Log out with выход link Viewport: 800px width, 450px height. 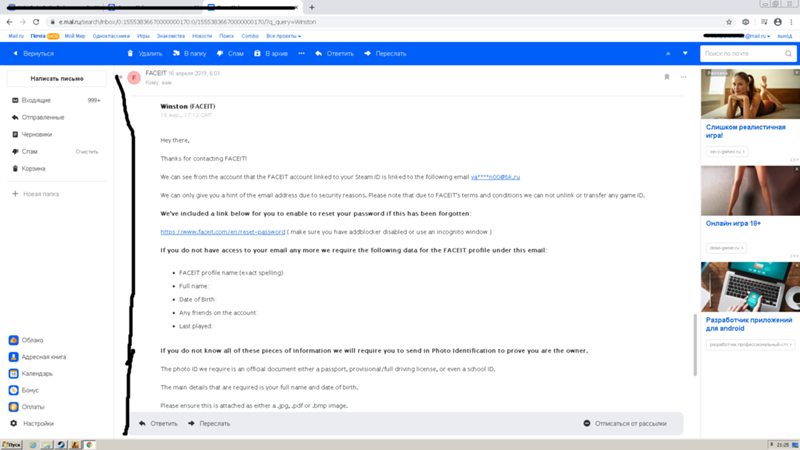tap(784, 36)
